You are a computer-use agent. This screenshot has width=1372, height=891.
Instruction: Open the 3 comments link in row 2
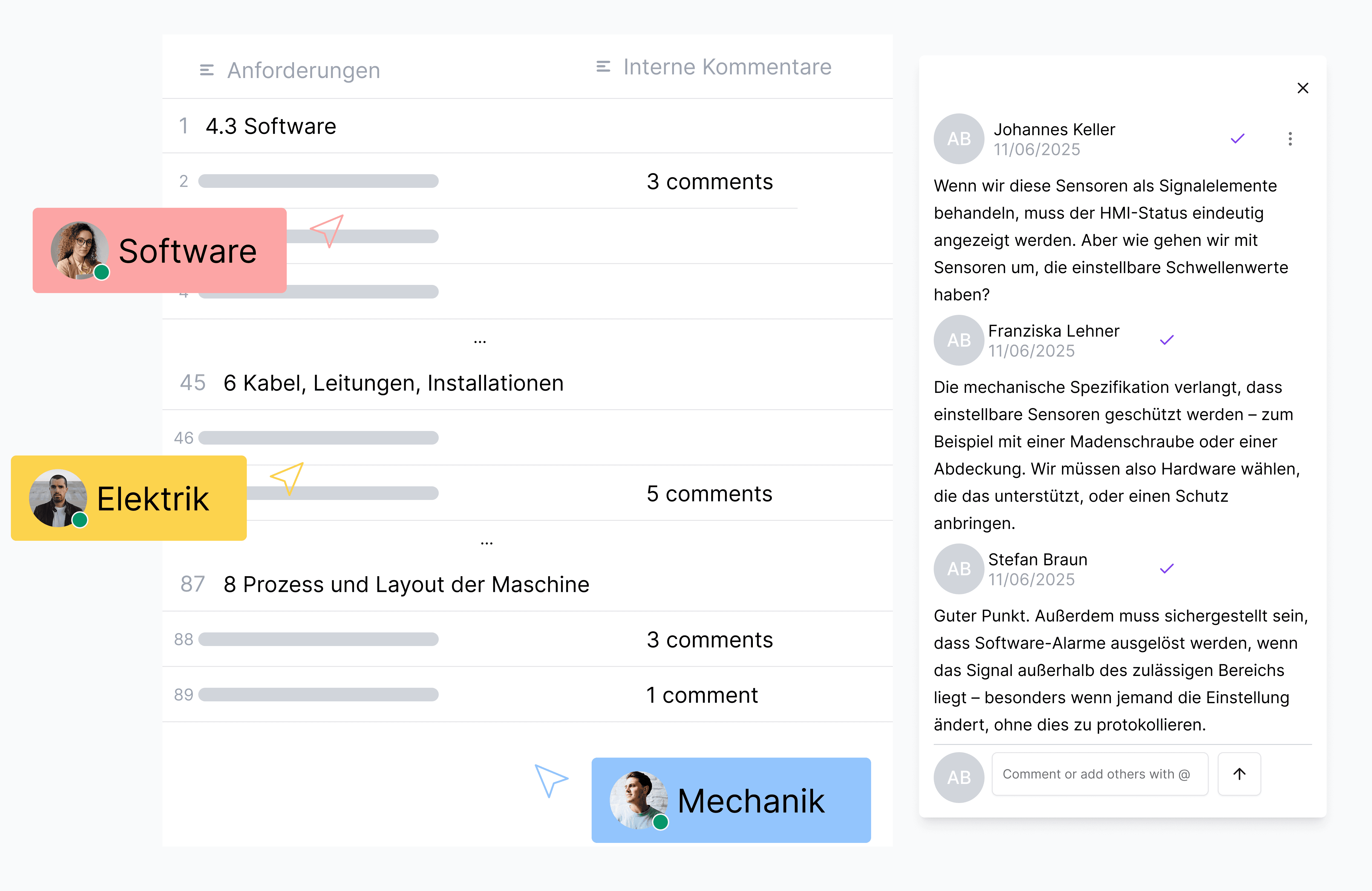709,181
